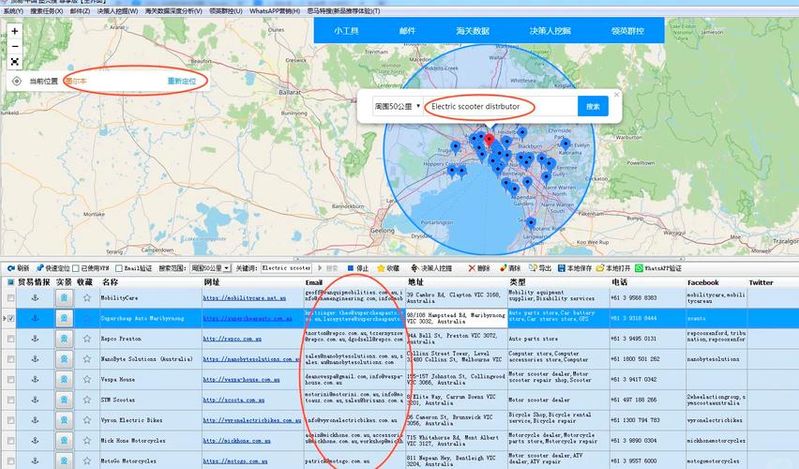The height and width of the screenshot is (469, 799).
Task: Open the repco.com.au website link
Action: (x=232, y=338)
